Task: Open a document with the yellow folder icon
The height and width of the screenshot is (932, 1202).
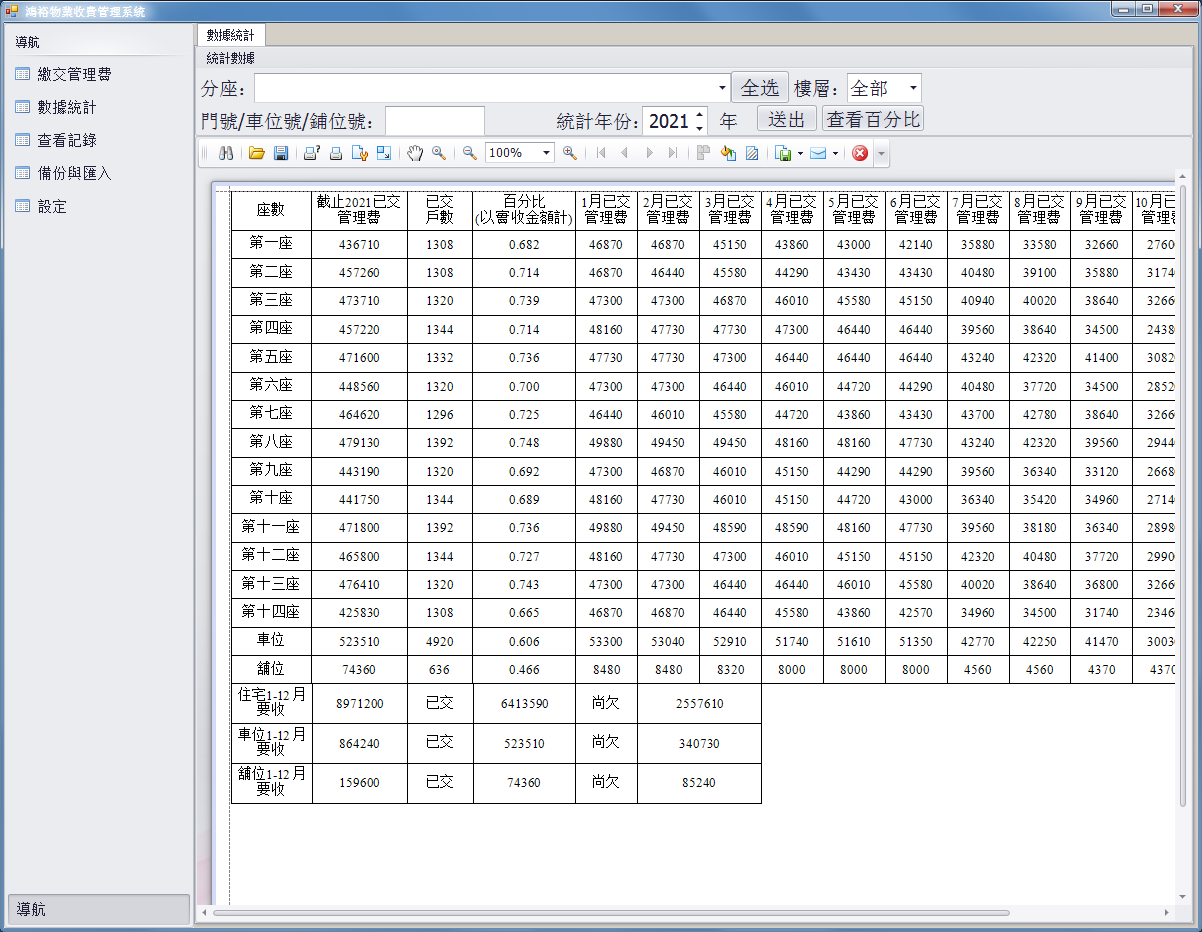Action: click(257, 153)
